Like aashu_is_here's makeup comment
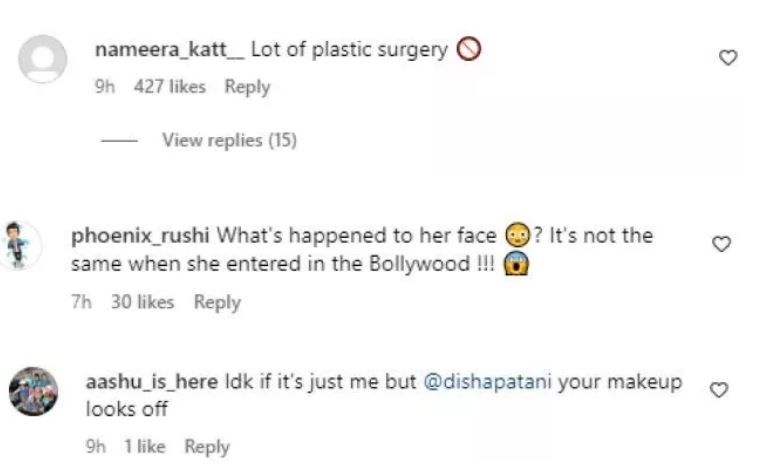 coord(716,390)
